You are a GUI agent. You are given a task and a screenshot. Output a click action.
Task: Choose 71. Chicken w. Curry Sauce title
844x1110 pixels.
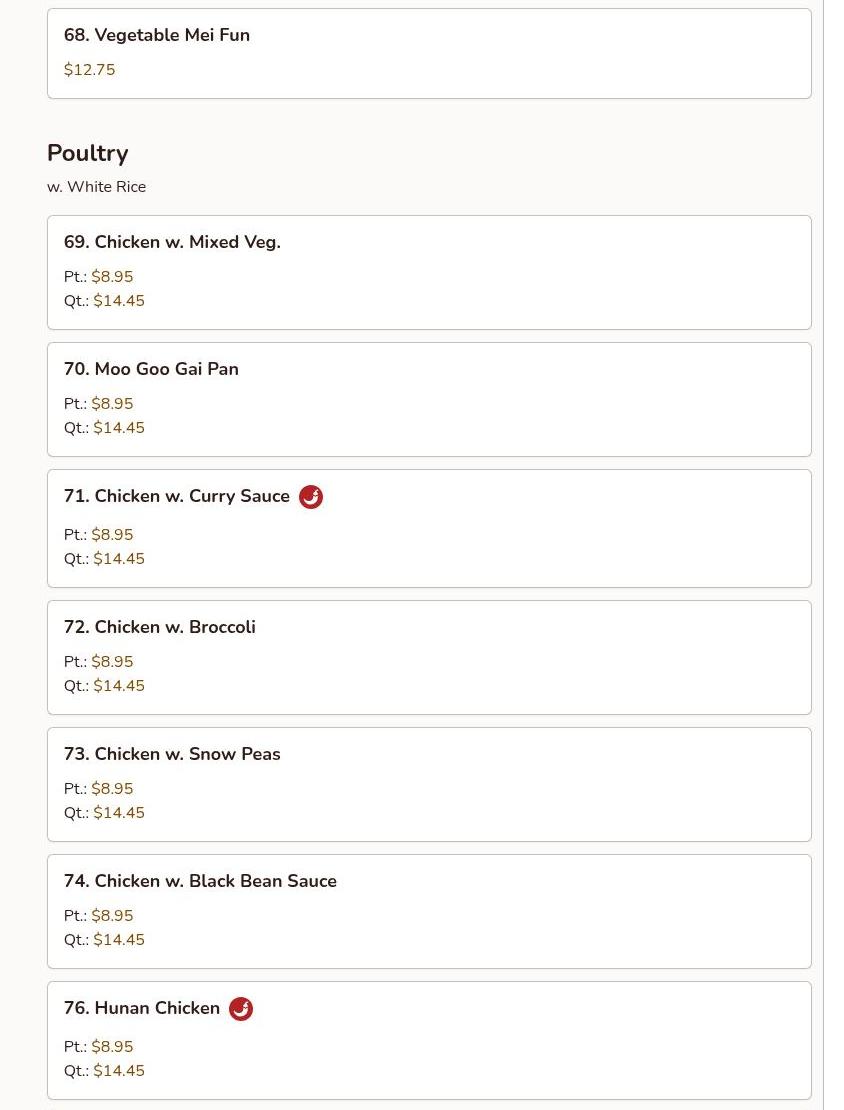[x=177, y=496]
